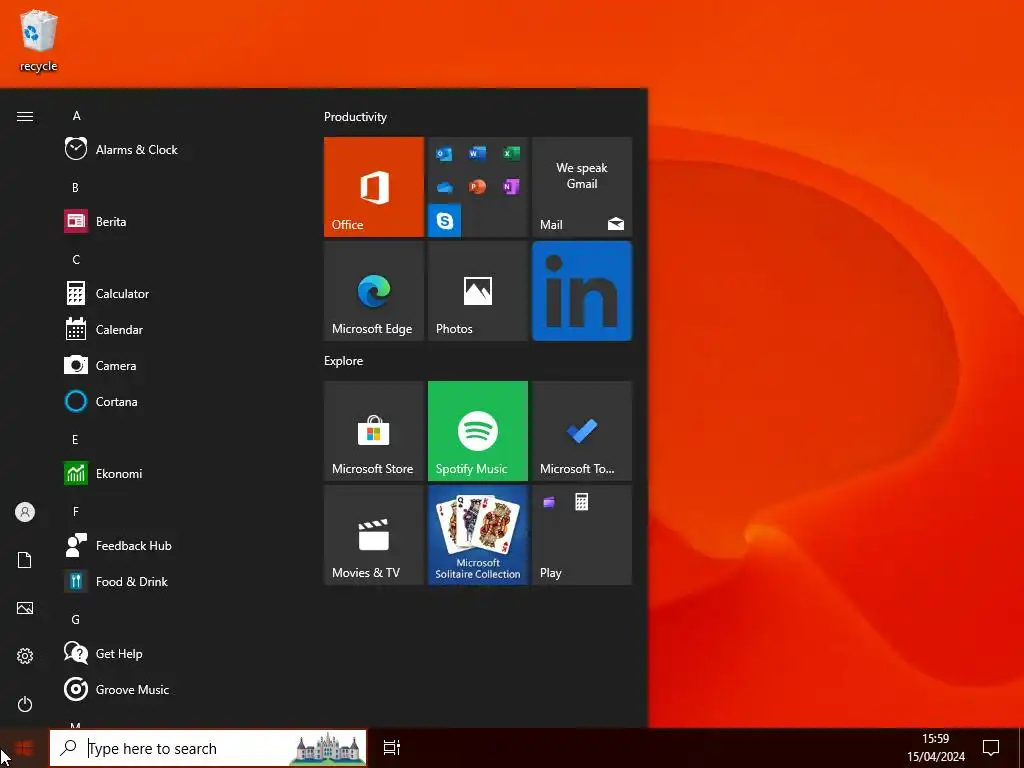Open Excel icon in Office folder tile
1024x768 pixels.
coord(511,153)
